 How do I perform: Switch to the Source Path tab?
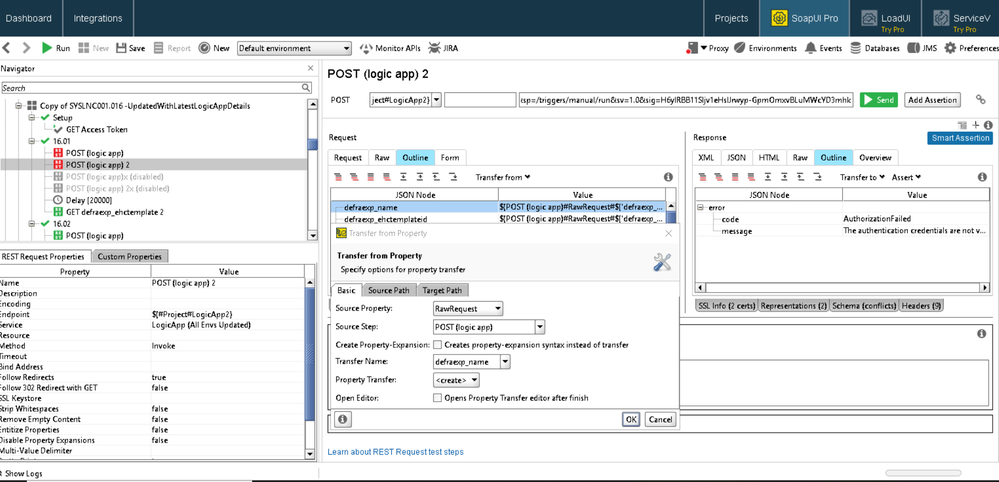(388, 291)
